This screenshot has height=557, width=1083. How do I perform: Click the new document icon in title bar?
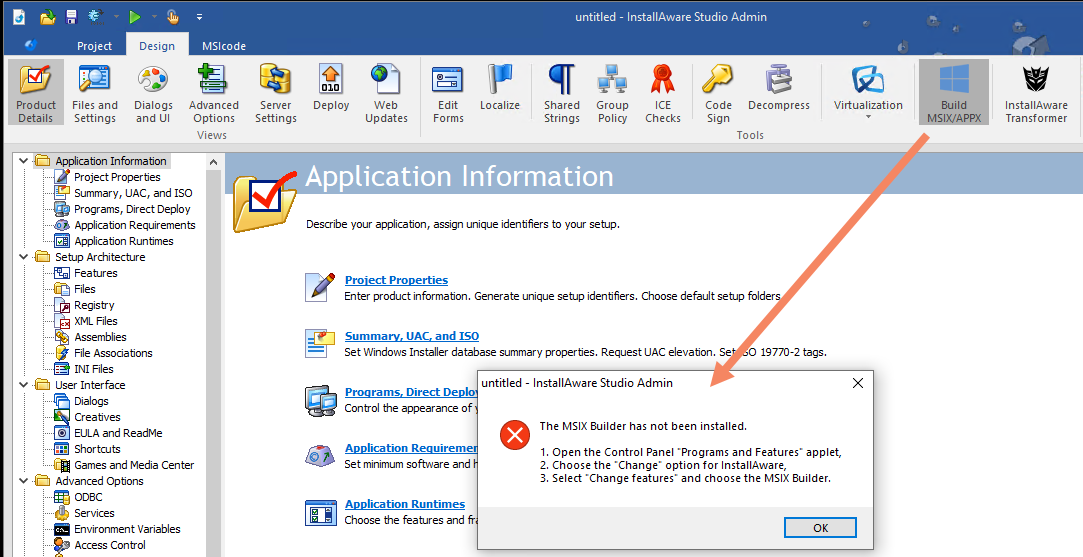click(19, 17)
